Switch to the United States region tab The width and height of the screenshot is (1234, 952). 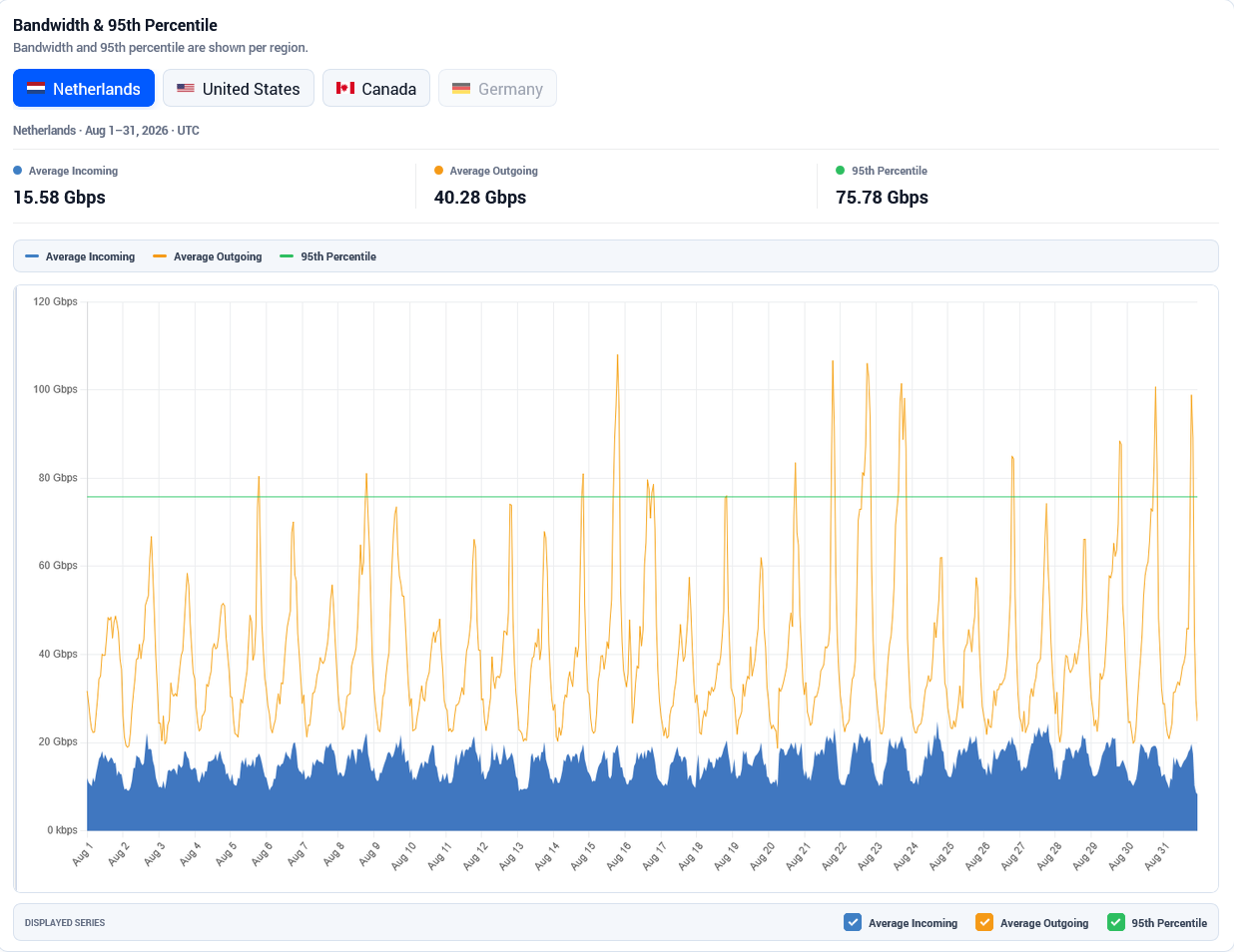[239, 88]
